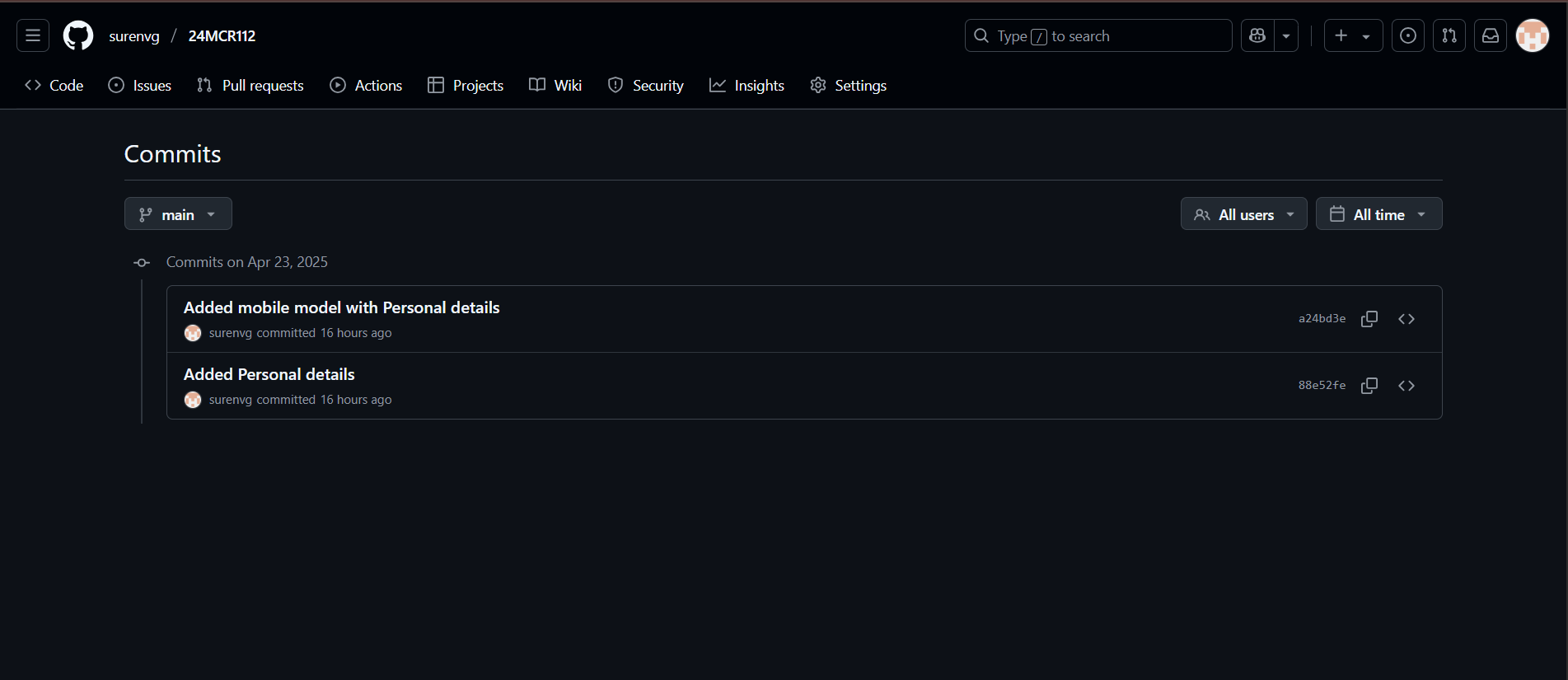Viewport: 1568px width, 680px height.
Task: Open the hamburger navigation menu
Action: (33, 35)
